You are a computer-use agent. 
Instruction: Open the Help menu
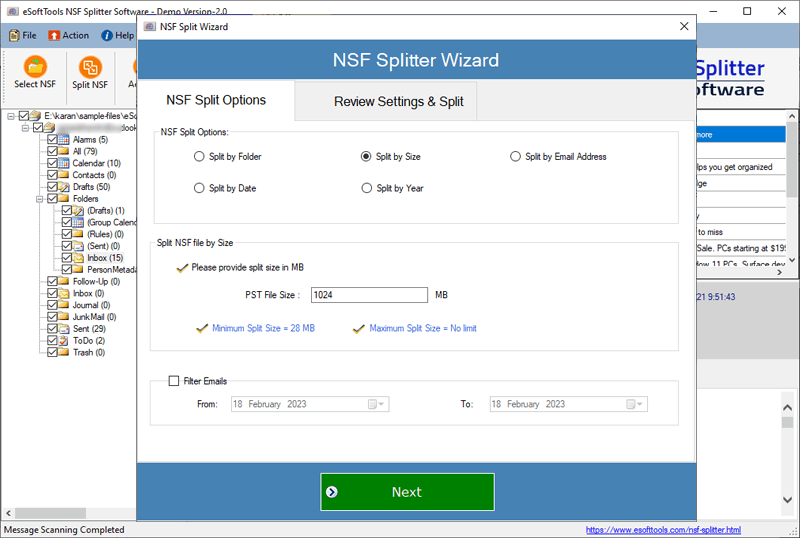[x=118, y=35]
